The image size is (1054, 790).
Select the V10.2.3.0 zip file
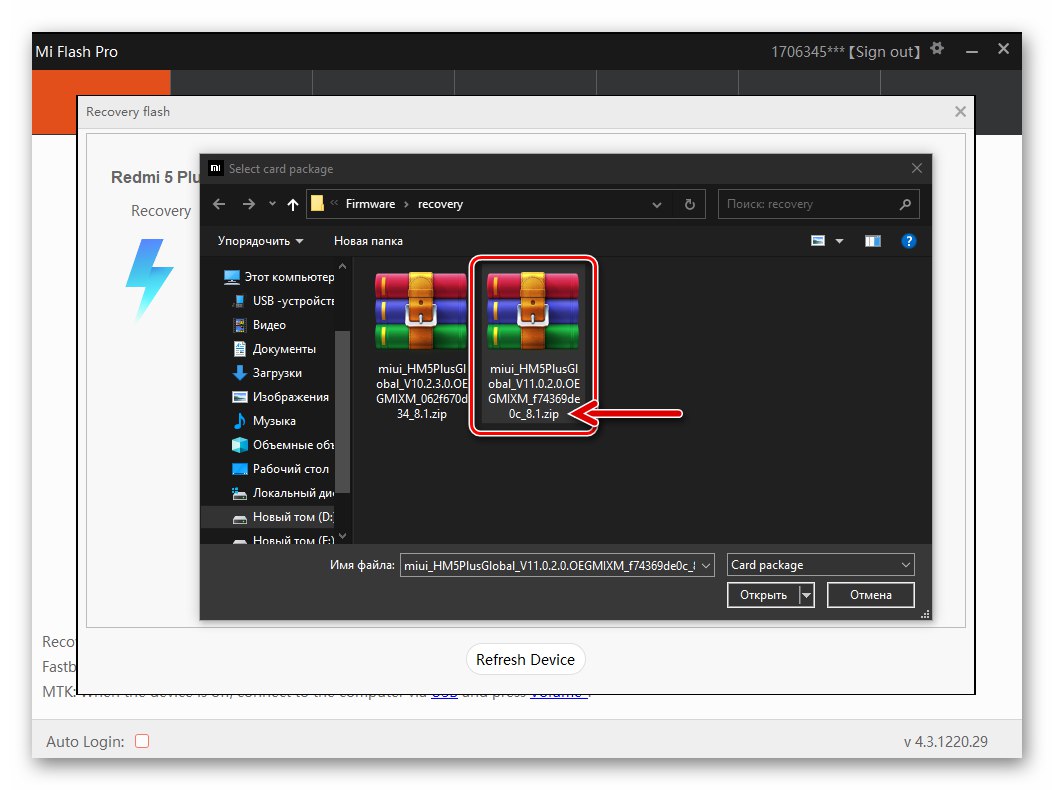pyautogui.click(x=421, y=346)
